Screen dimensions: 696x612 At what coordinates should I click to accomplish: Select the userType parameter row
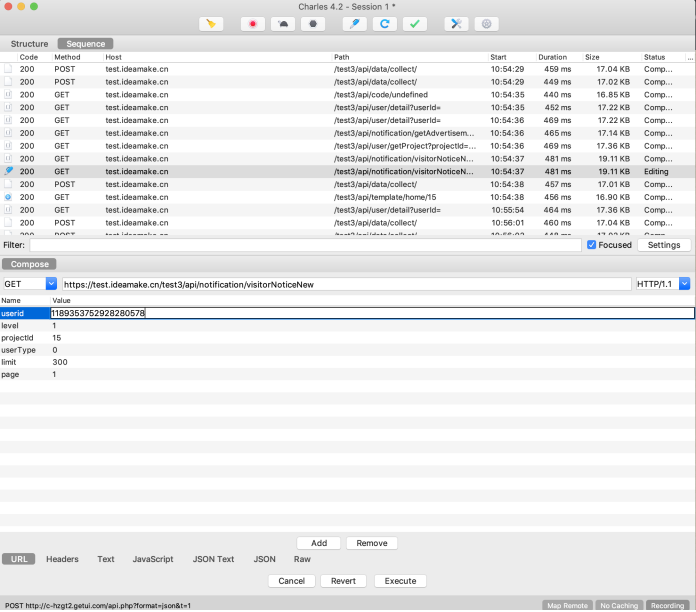point(348,350)
